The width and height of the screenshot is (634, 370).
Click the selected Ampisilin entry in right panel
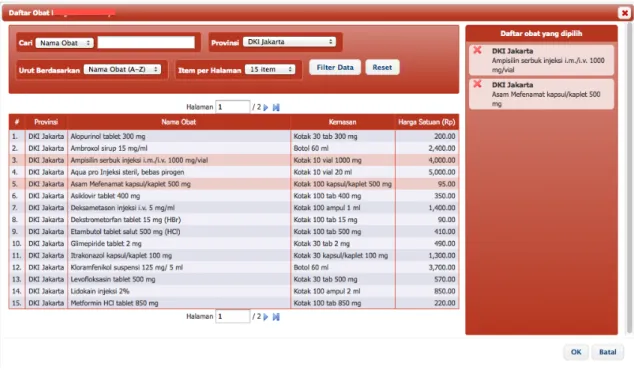pyautogui.click(x=541, y=60)
